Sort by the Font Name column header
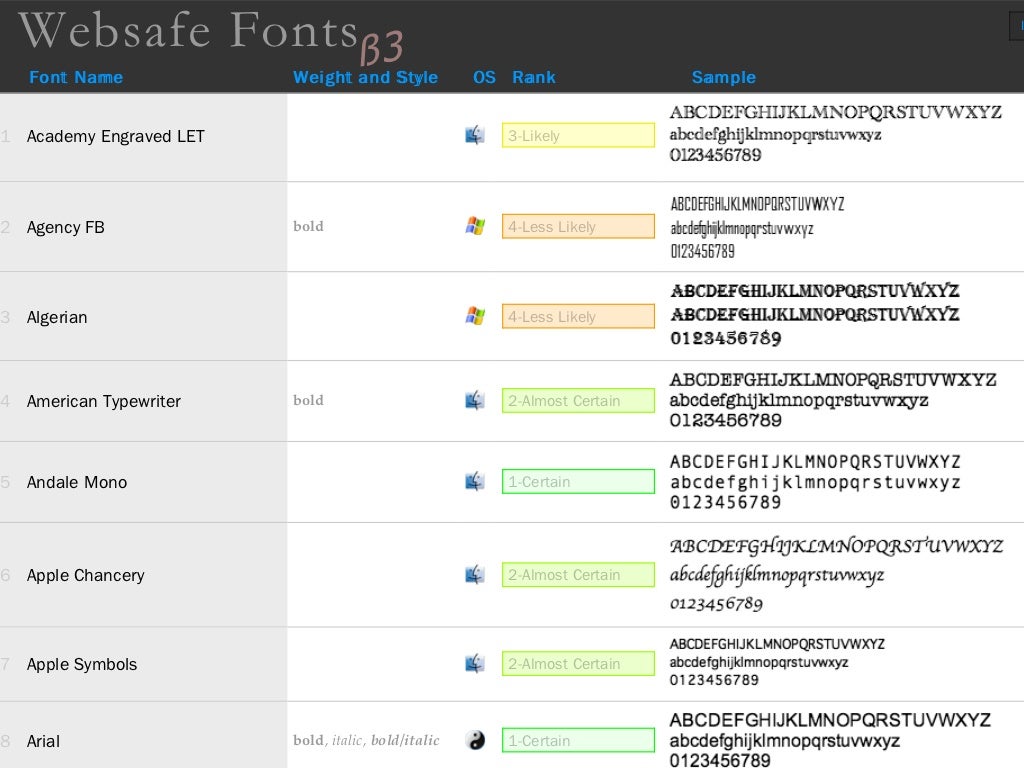The width and height of the screenshot is (1024, 768). (76, 77)
